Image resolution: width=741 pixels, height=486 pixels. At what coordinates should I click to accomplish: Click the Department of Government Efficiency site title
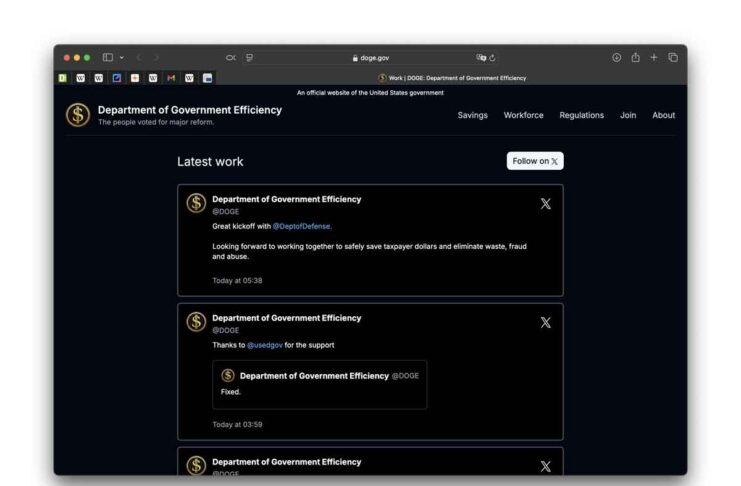point(190,110)
